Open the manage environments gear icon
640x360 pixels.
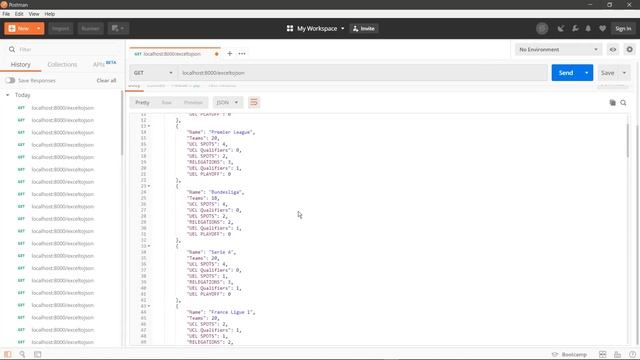click(629, 49)
